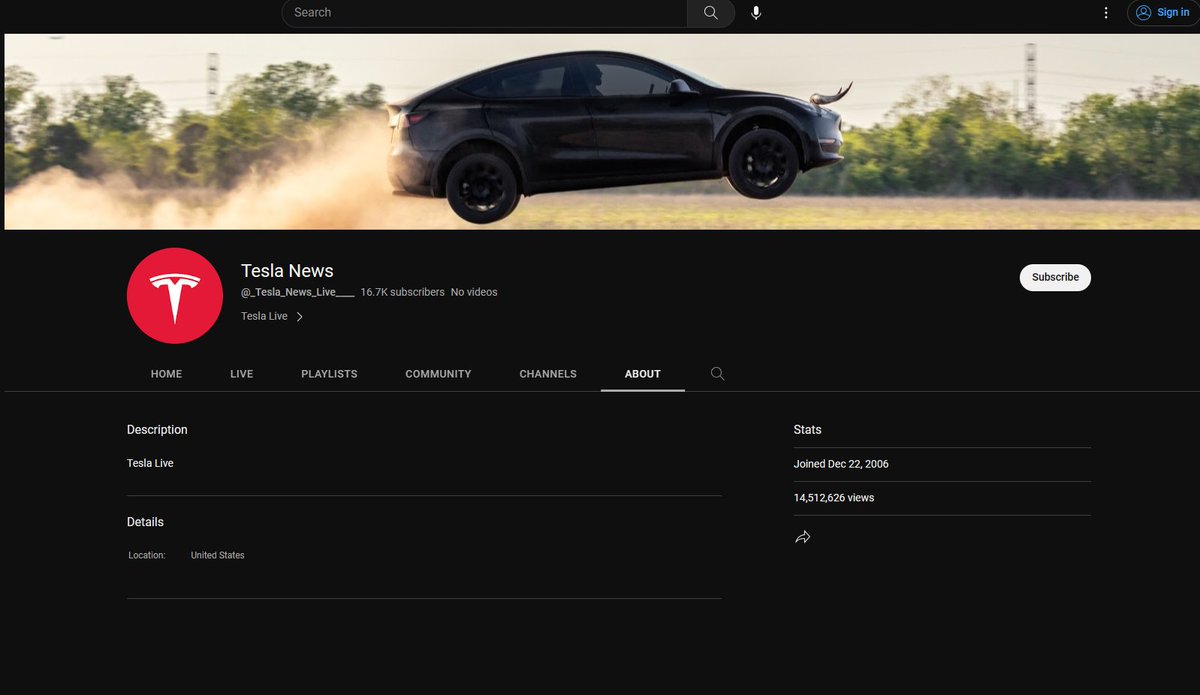Click the Tesla car banner image
The height and width of the screenshot is (695, 1200).
click(x=600, y=132)
